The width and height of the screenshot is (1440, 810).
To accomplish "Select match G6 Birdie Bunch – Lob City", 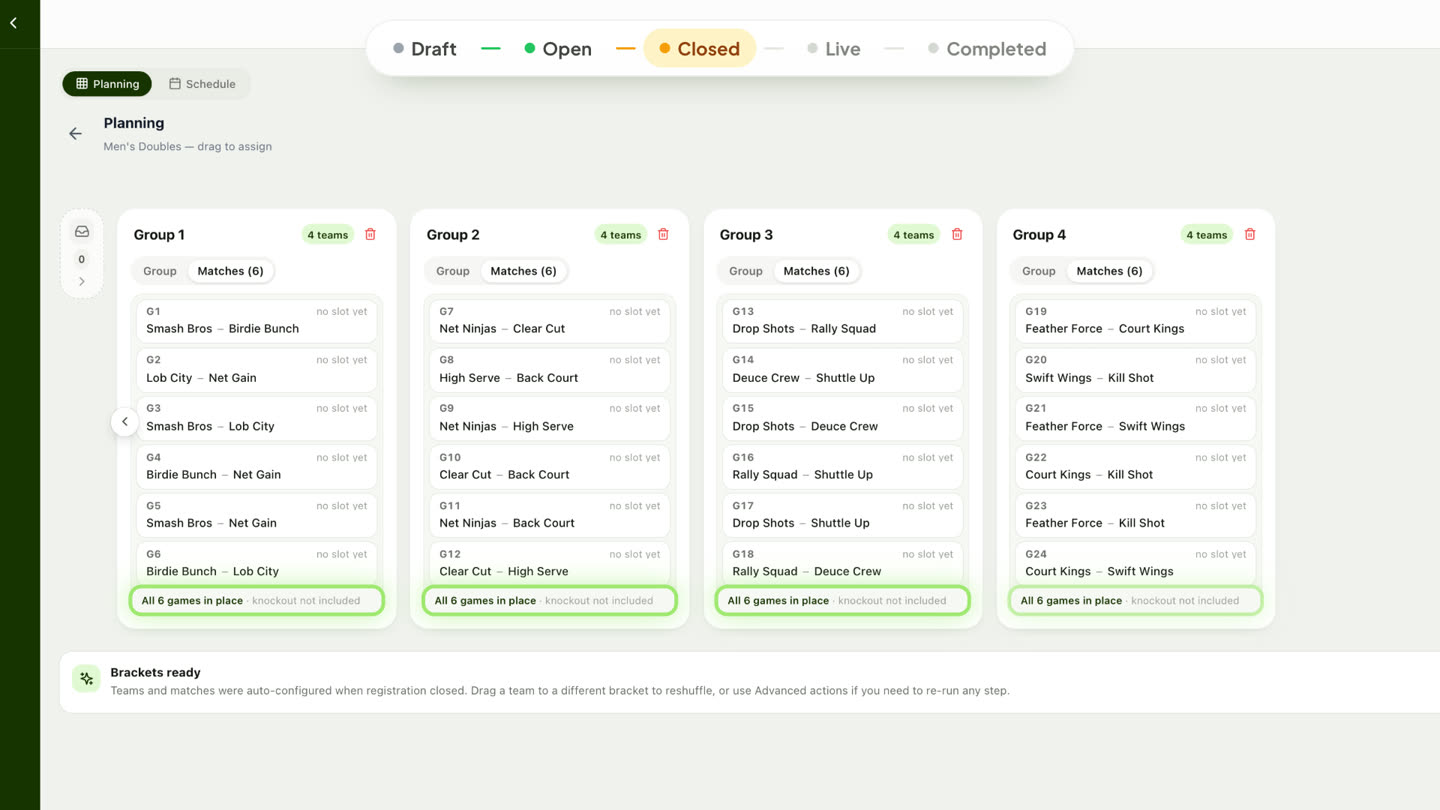I will point(257,563).
